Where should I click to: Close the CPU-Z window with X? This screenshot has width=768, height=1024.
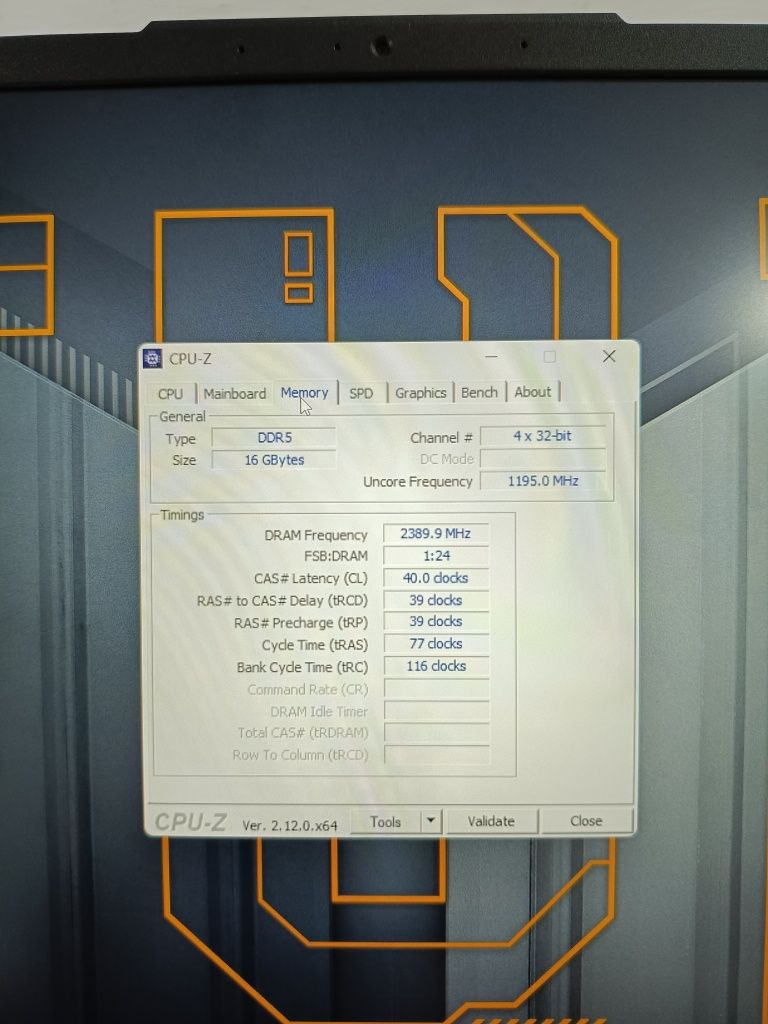[609, 356]
